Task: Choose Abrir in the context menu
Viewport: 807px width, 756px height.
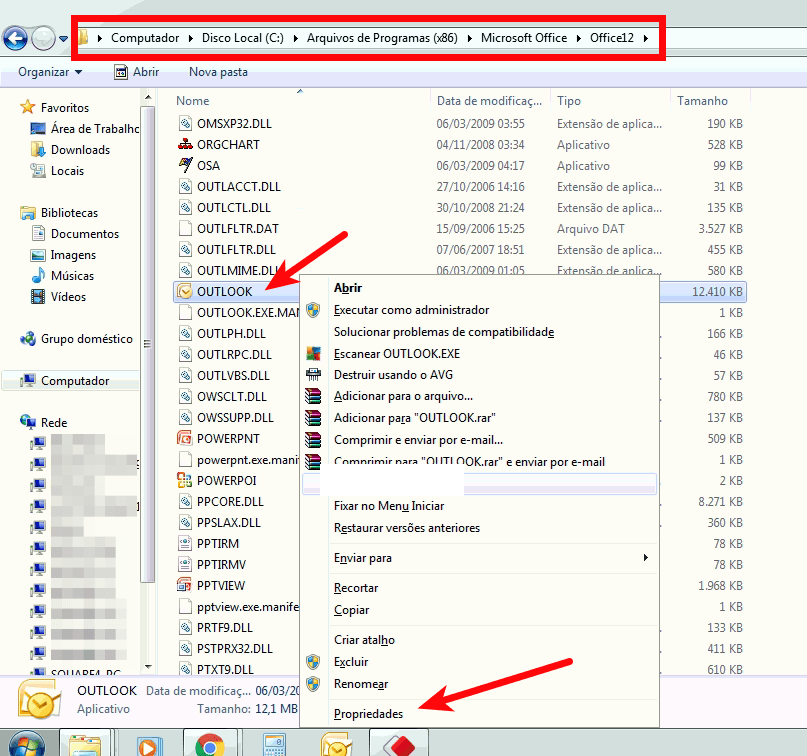Action: 348,288
